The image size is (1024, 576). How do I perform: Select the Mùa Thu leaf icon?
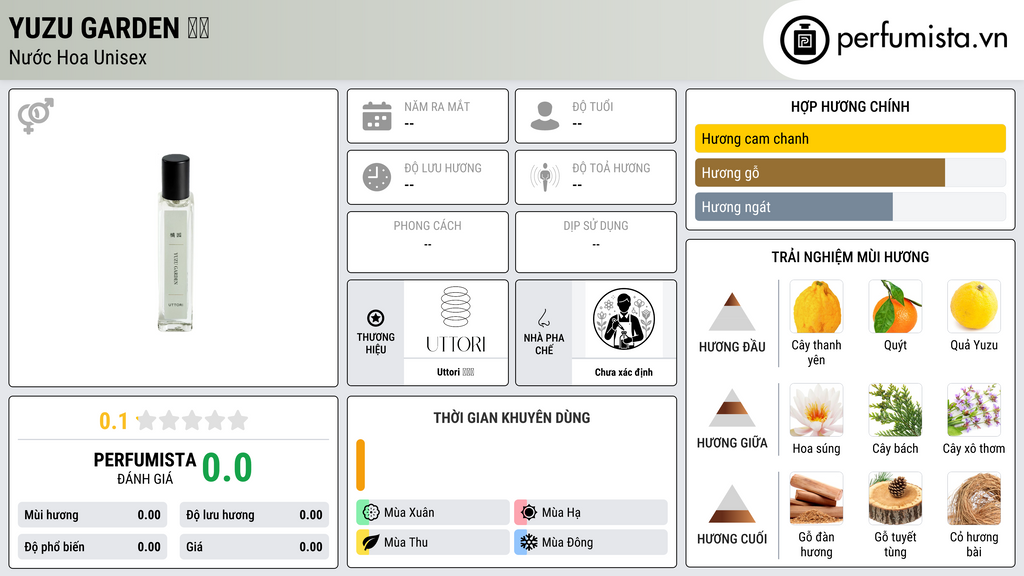pos(371,542)
